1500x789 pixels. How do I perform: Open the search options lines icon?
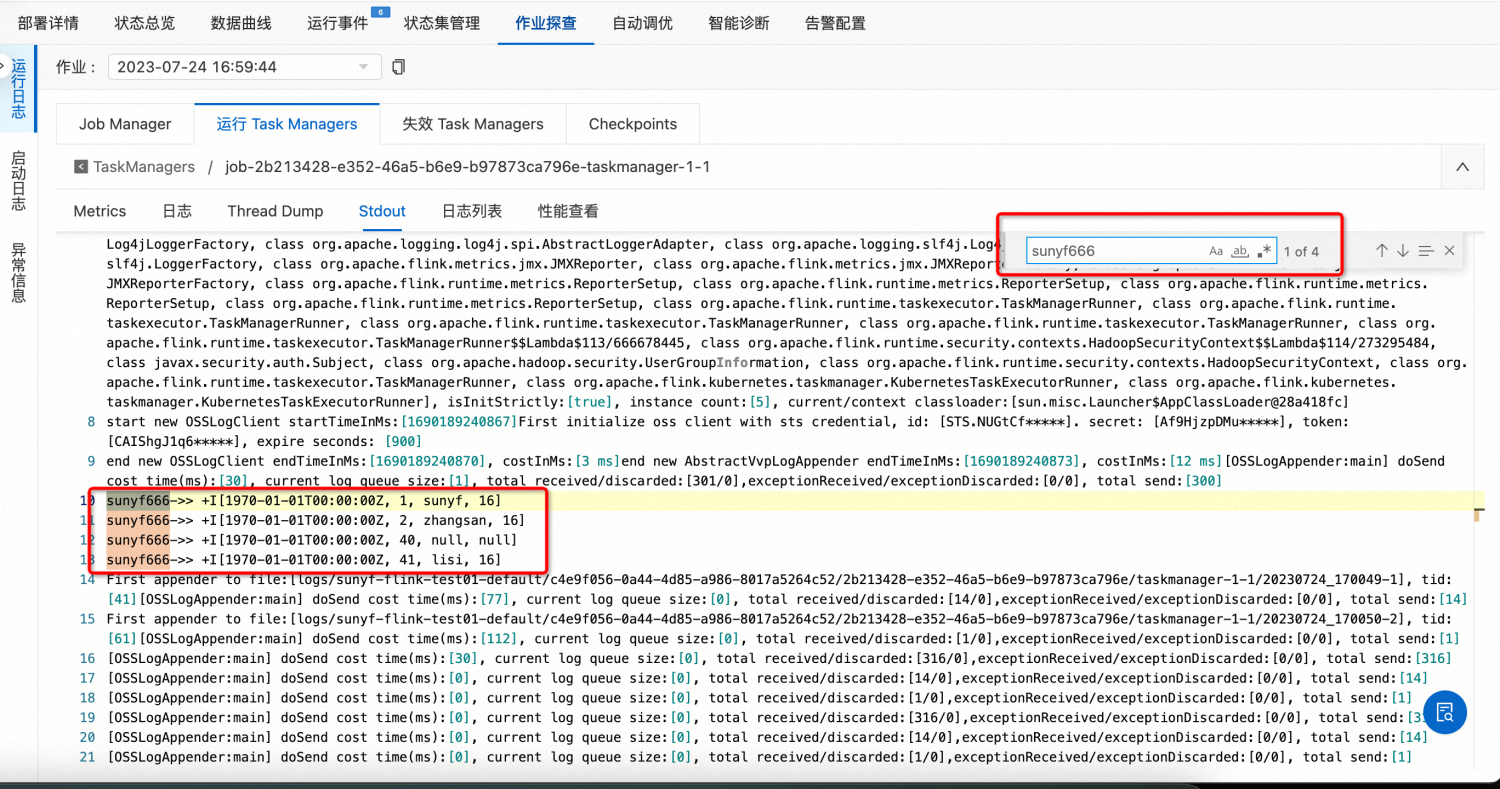pos(1425,251)
